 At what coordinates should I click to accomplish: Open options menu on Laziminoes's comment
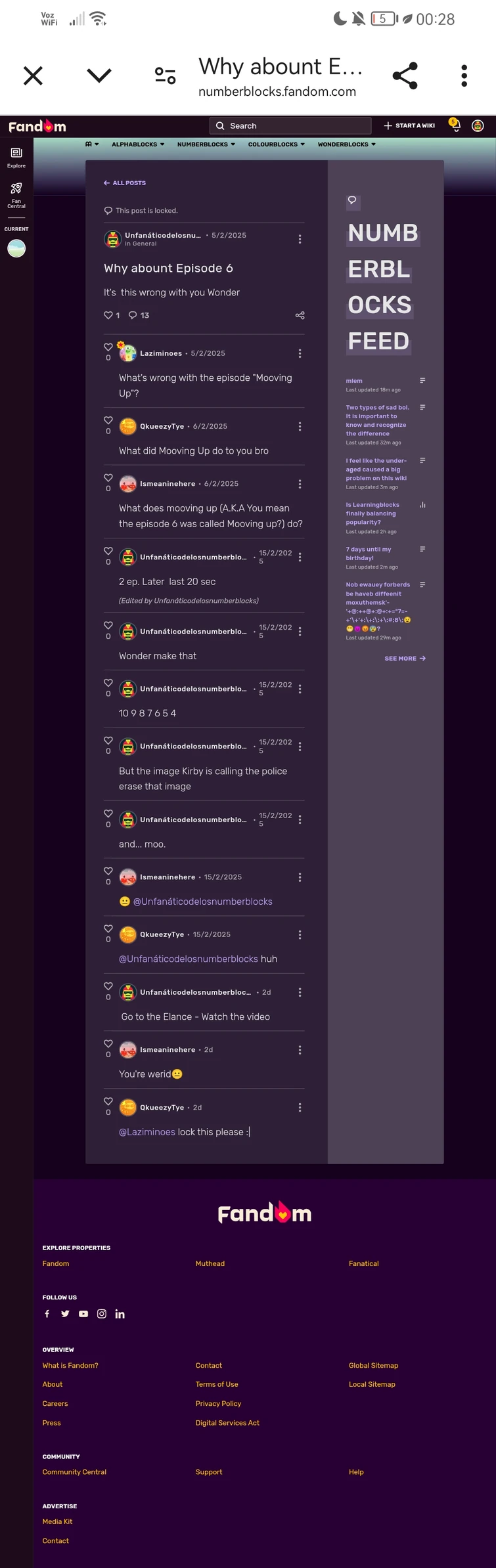pos(300,353)
